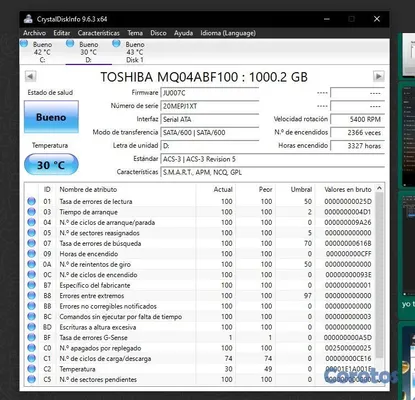Click the Peor column header

click(x=256, y=189)
